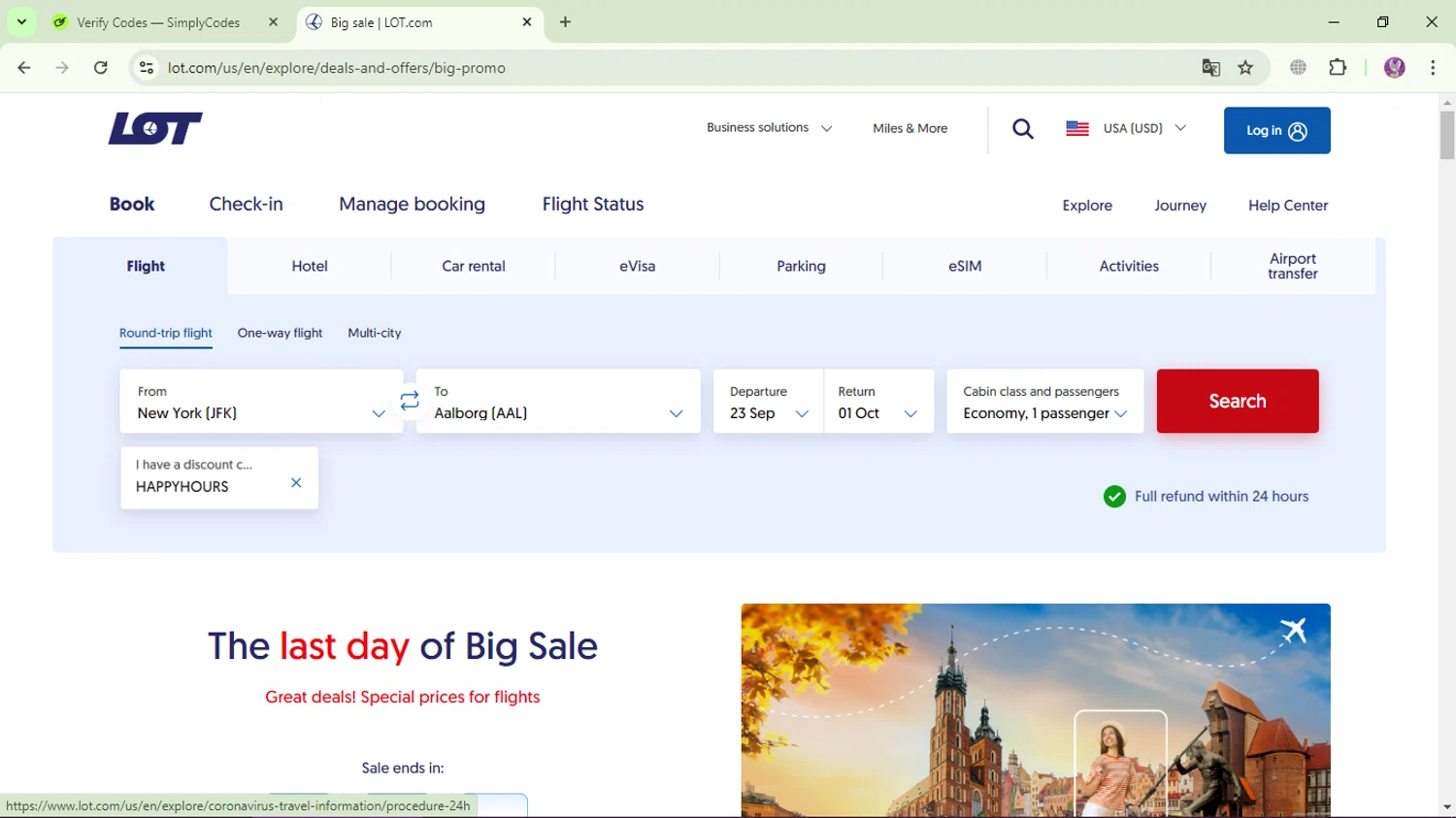Switch to the Flight tab

point(146,266)
